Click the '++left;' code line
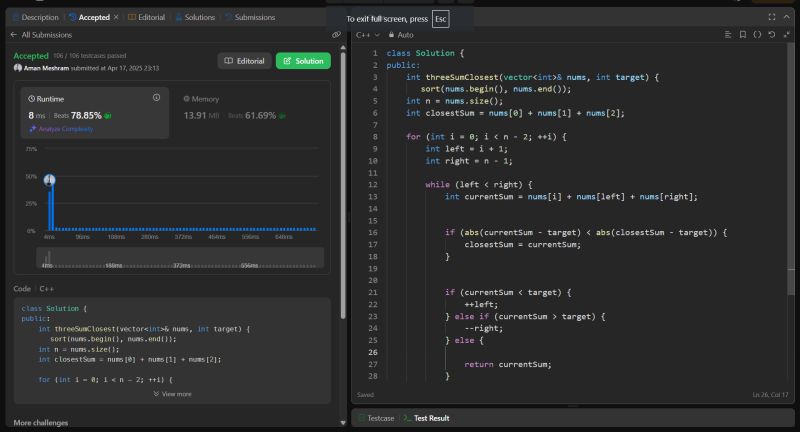This screenshot has width=800, height=432. (x=481, y=304)
